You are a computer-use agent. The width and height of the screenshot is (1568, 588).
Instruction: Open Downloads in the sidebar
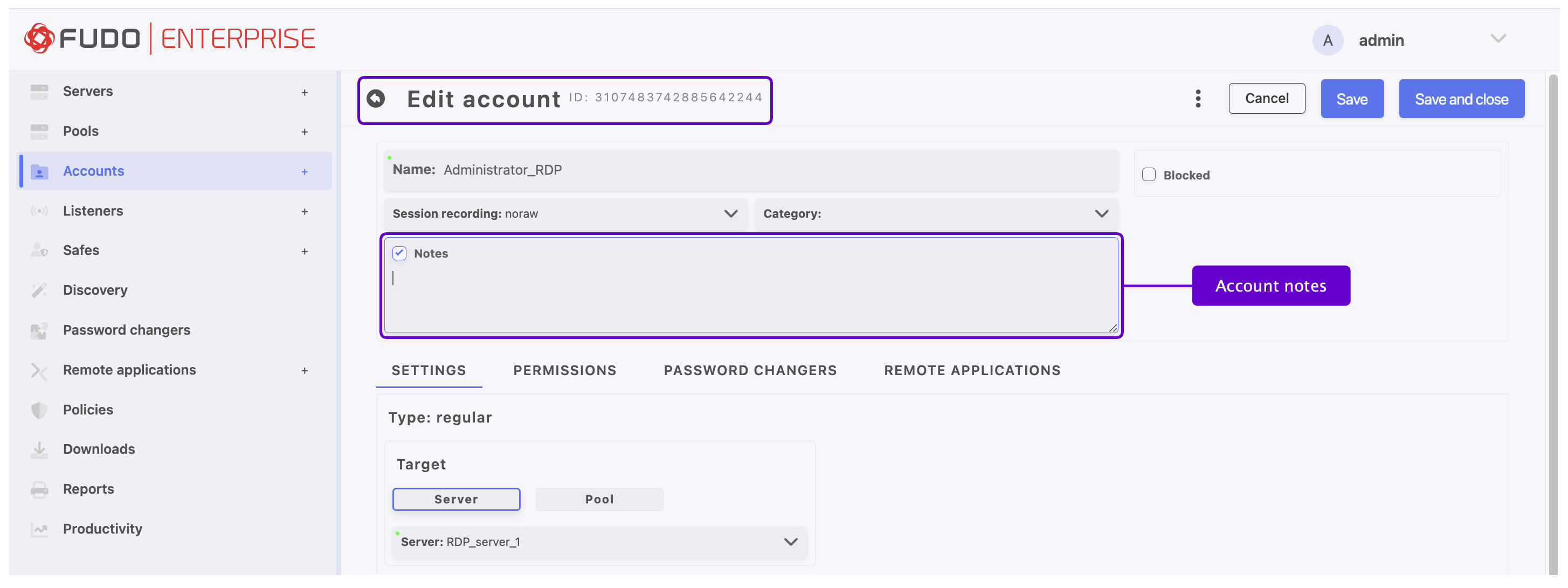pyautogui.click(x=175, y=450)
